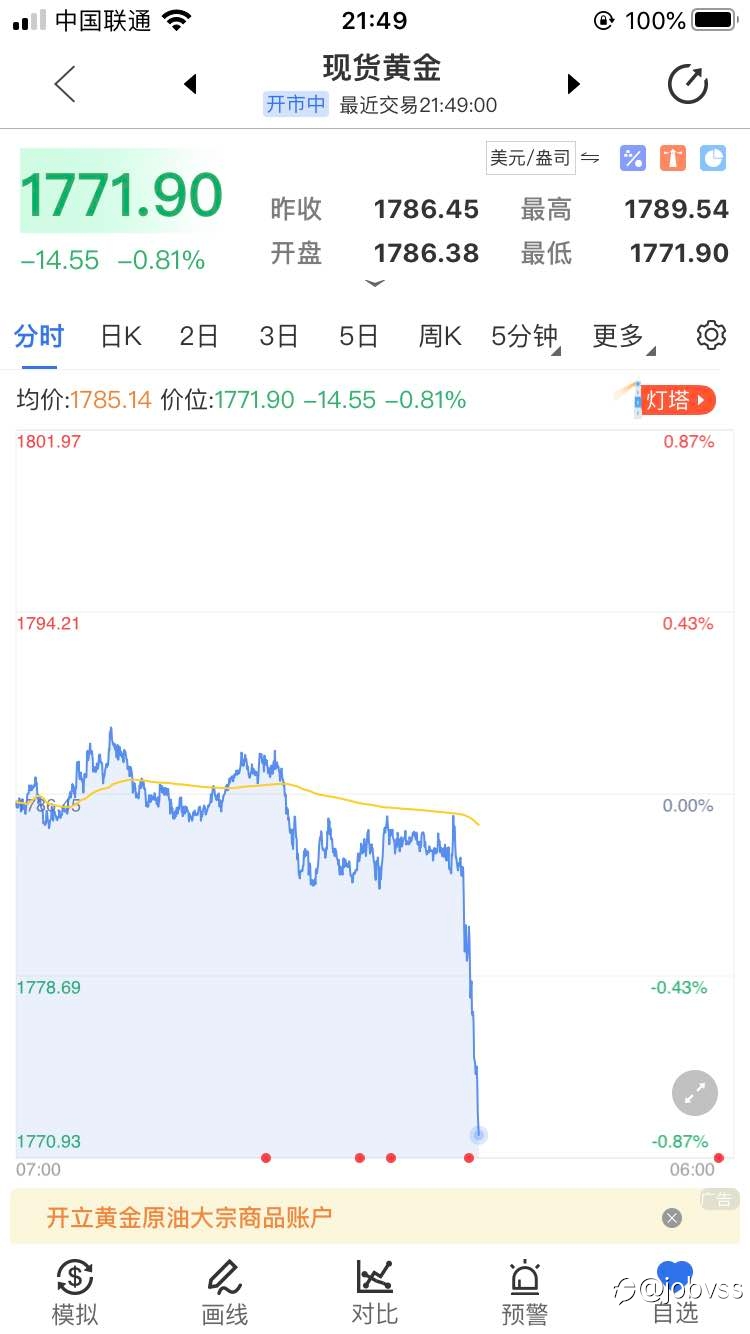Open the 5分钟 interval dropdown
The width and height of the screenshot is (750, 1334).
point(525,337)
